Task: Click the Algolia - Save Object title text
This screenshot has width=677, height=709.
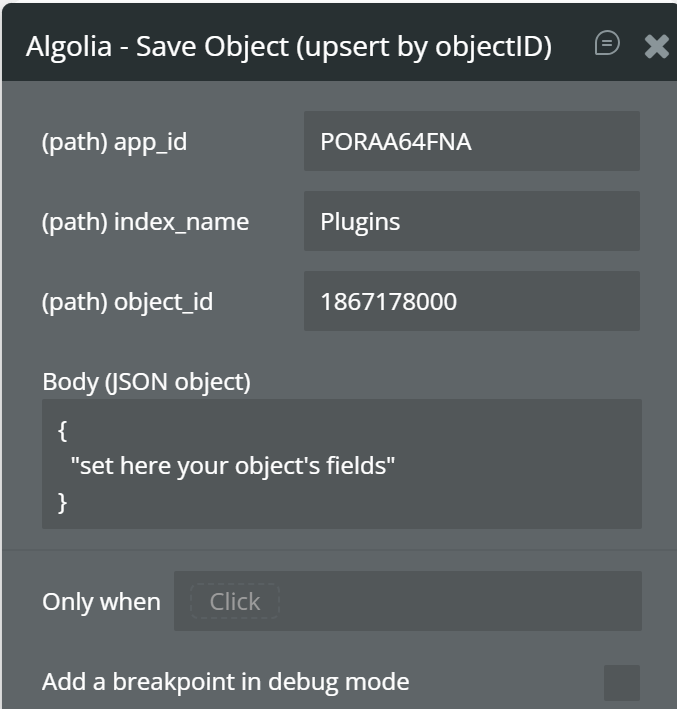Action: coord(288,47)
